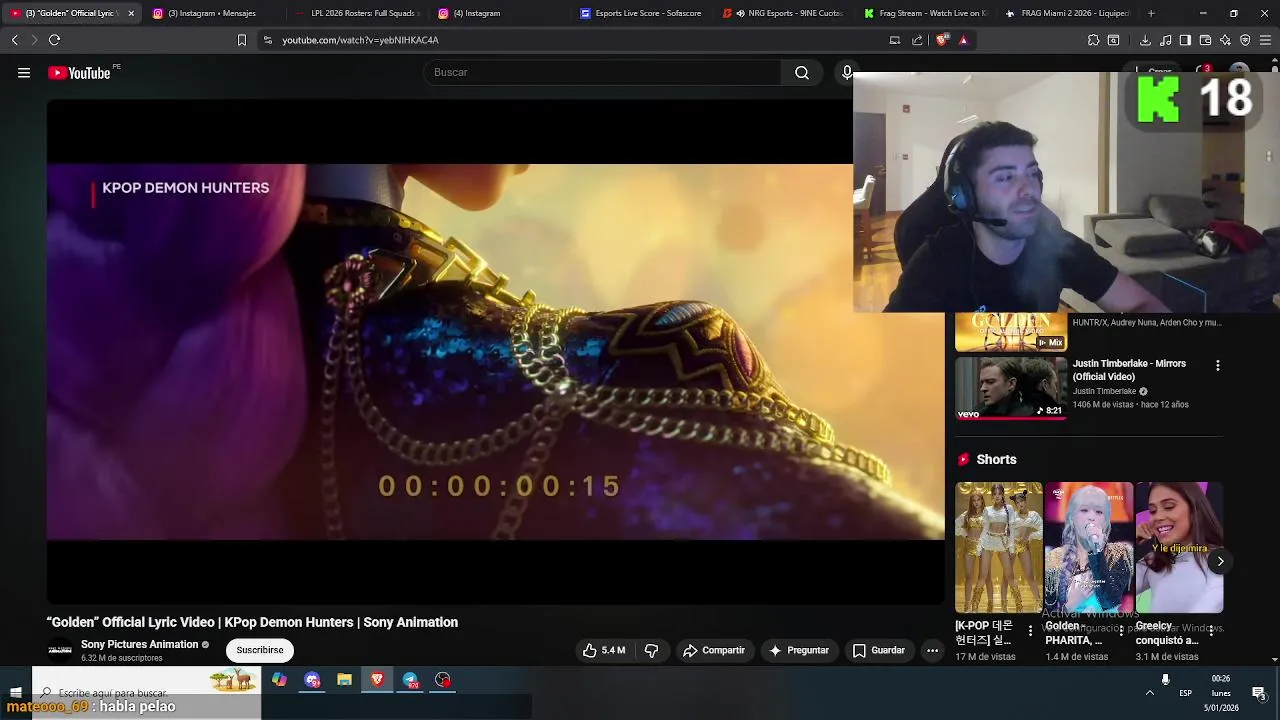This screenshot has width=1280, height=720.
Task: Open options for Greelcy short
Action: (1211, 631)
